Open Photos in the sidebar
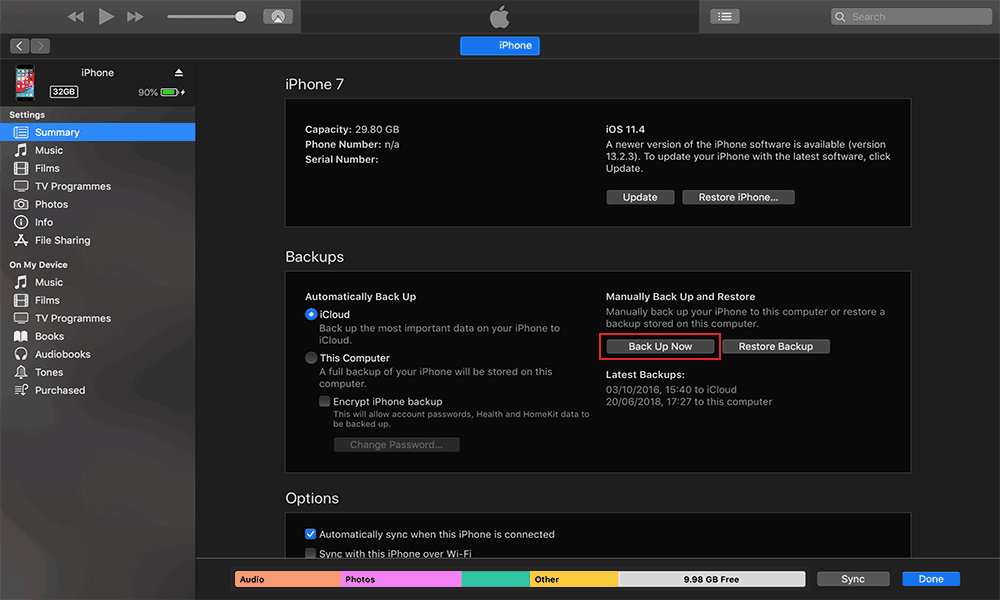The height and width of the screenshot is (600, 1000). [x=98, y=204]
